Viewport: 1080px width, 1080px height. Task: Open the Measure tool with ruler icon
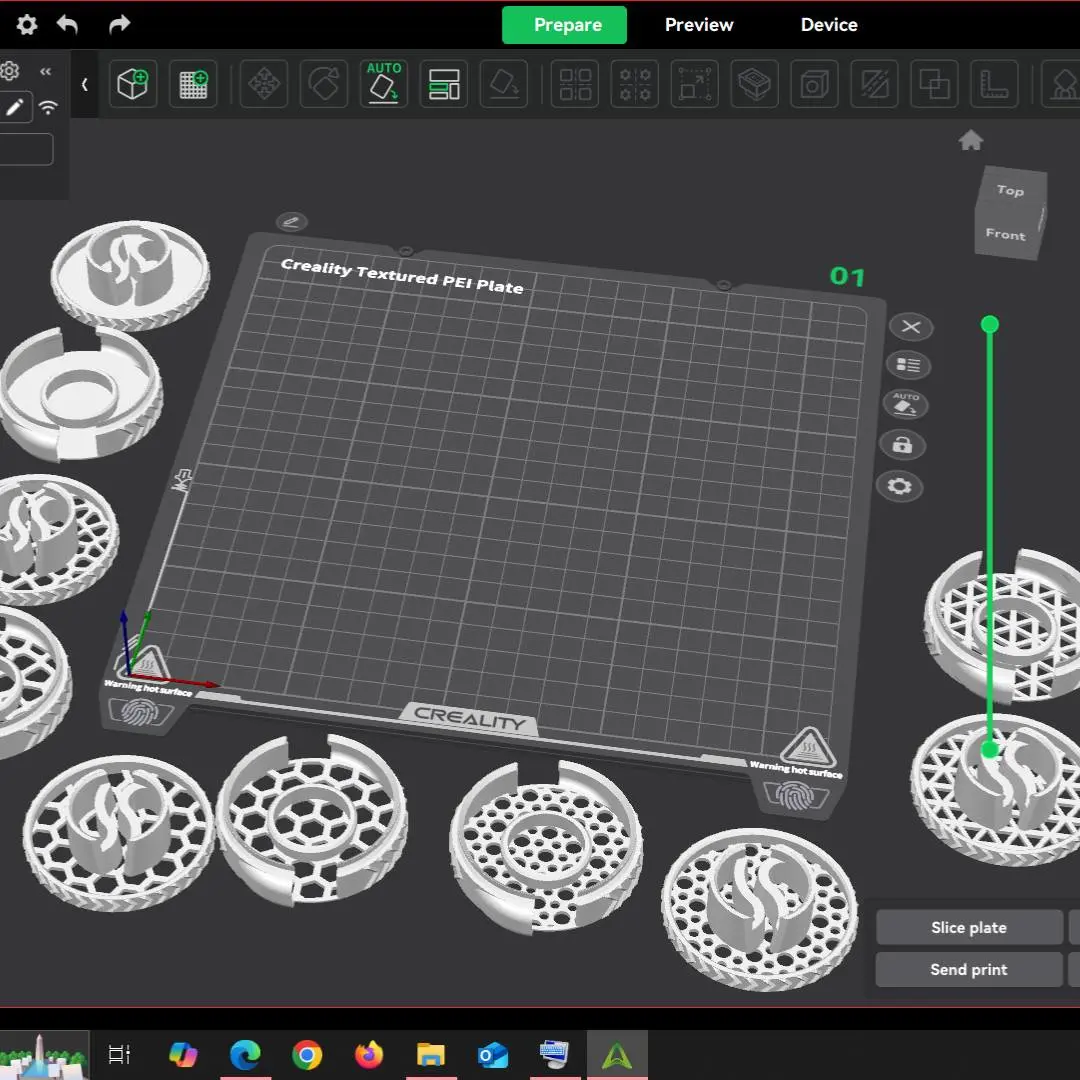coord(994,84)
